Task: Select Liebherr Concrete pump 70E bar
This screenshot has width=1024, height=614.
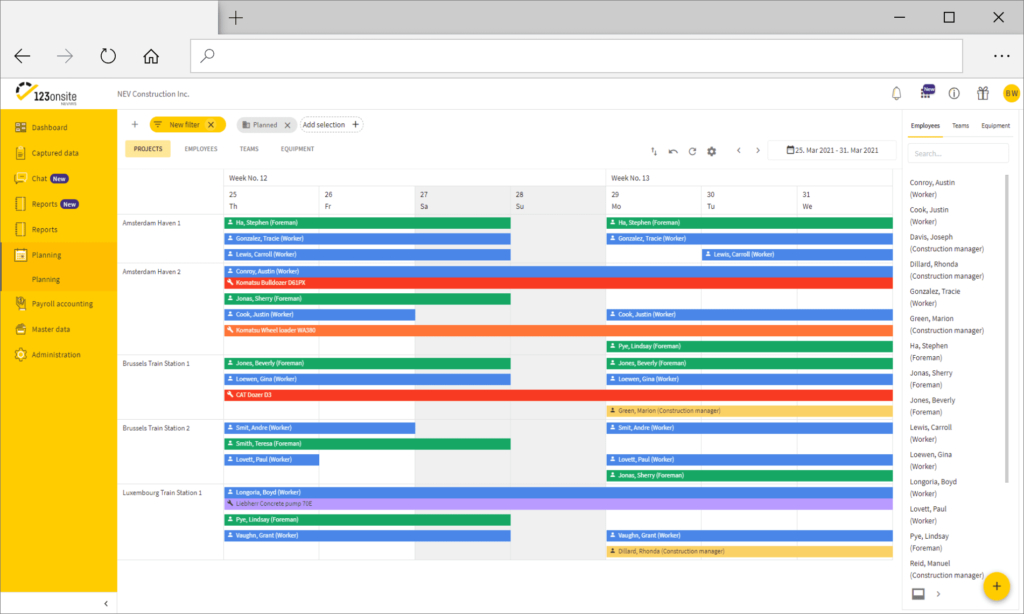Action: tap(558, 504)
